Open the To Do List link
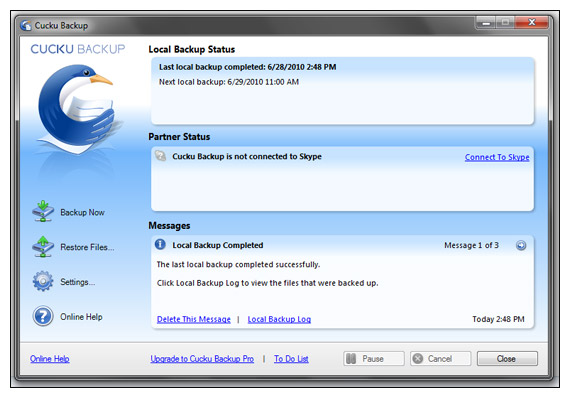Viewport: 570px width, 398px height. (x=291, y=359)
